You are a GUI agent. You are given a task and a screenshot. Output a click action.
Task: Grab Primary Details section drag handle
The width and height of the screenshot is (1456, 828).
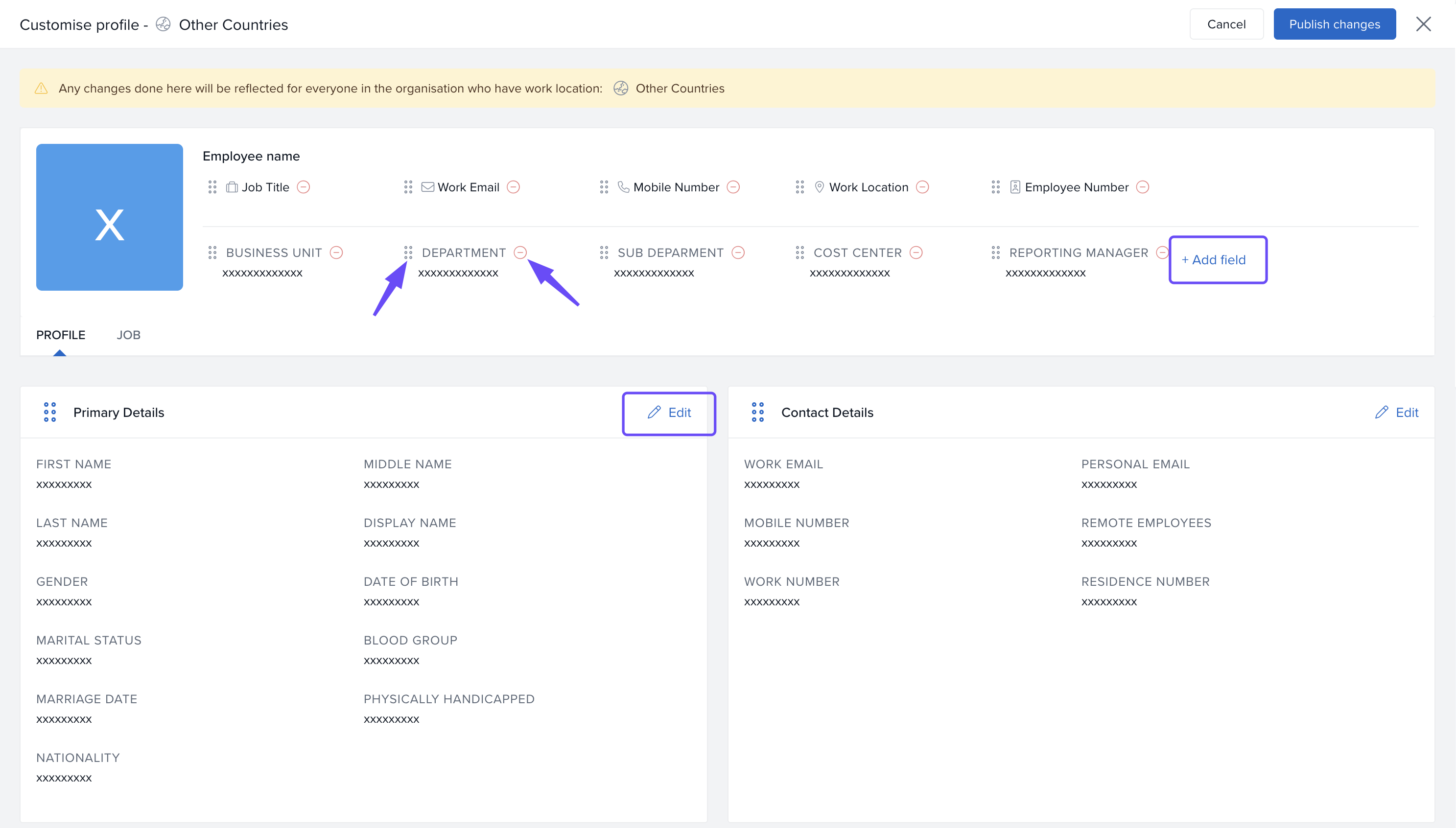50,413
